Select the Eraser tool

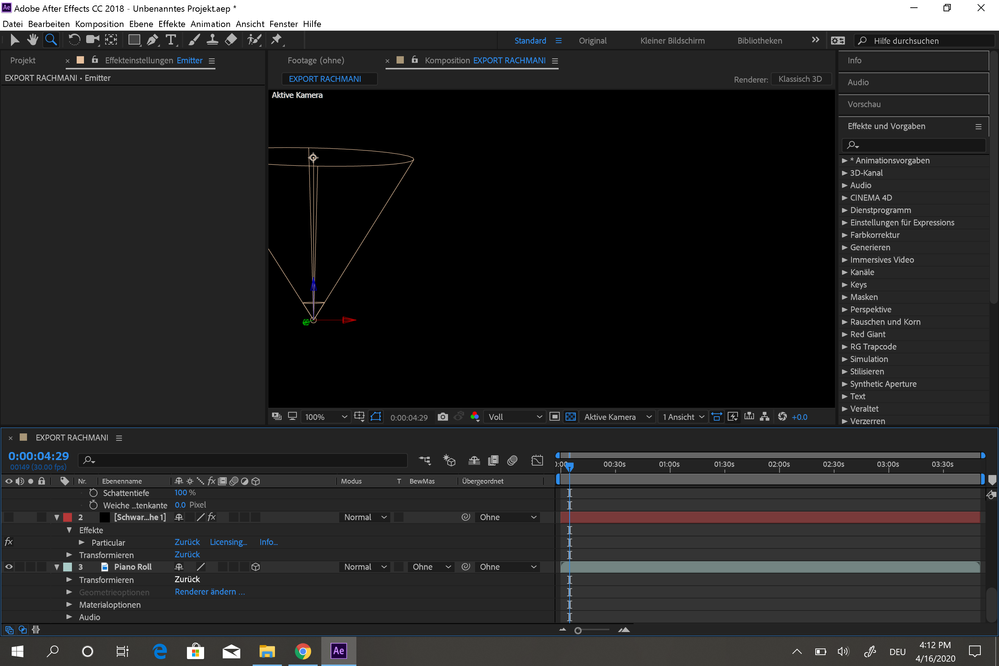click(x=231, y=40)
